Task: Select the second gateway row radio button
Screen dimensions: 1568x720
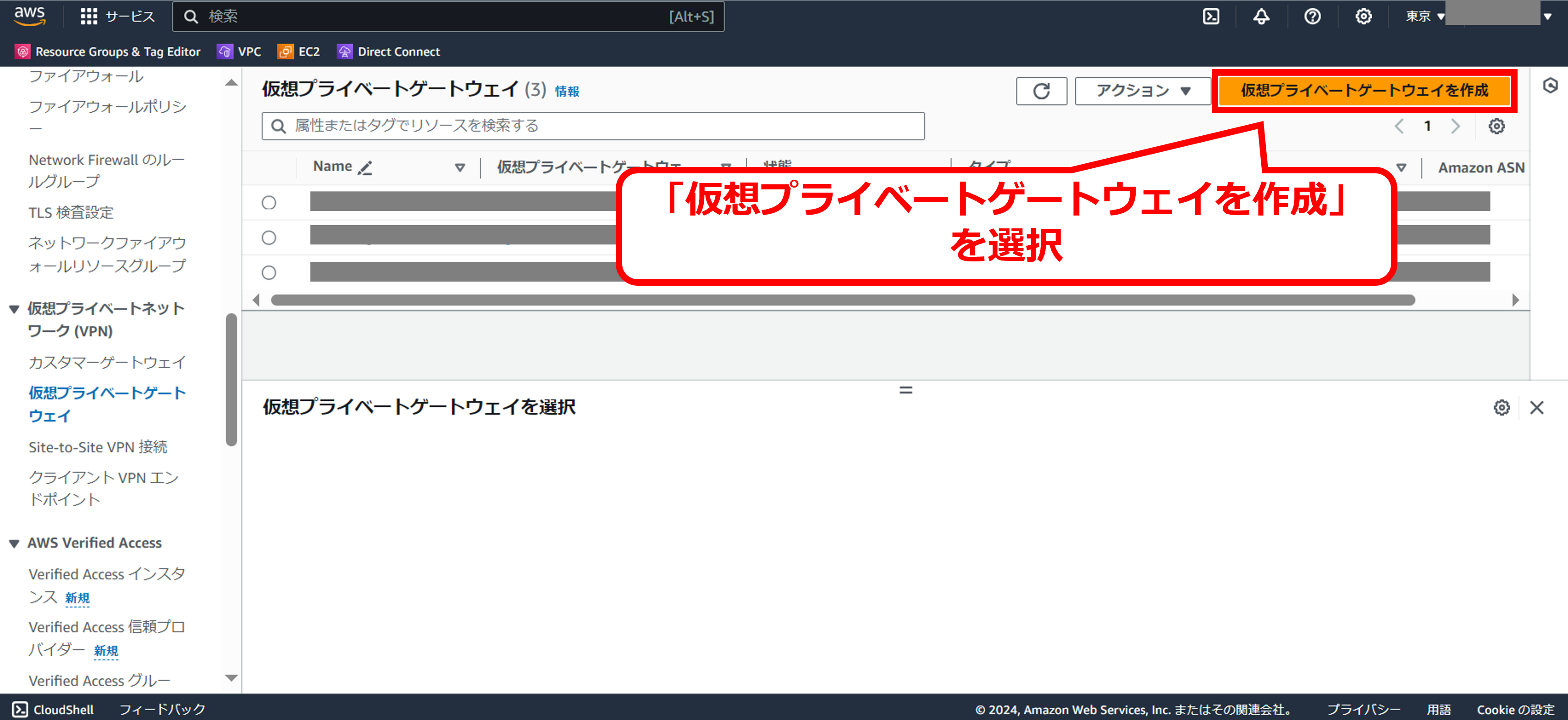Action: pos(269,238)
